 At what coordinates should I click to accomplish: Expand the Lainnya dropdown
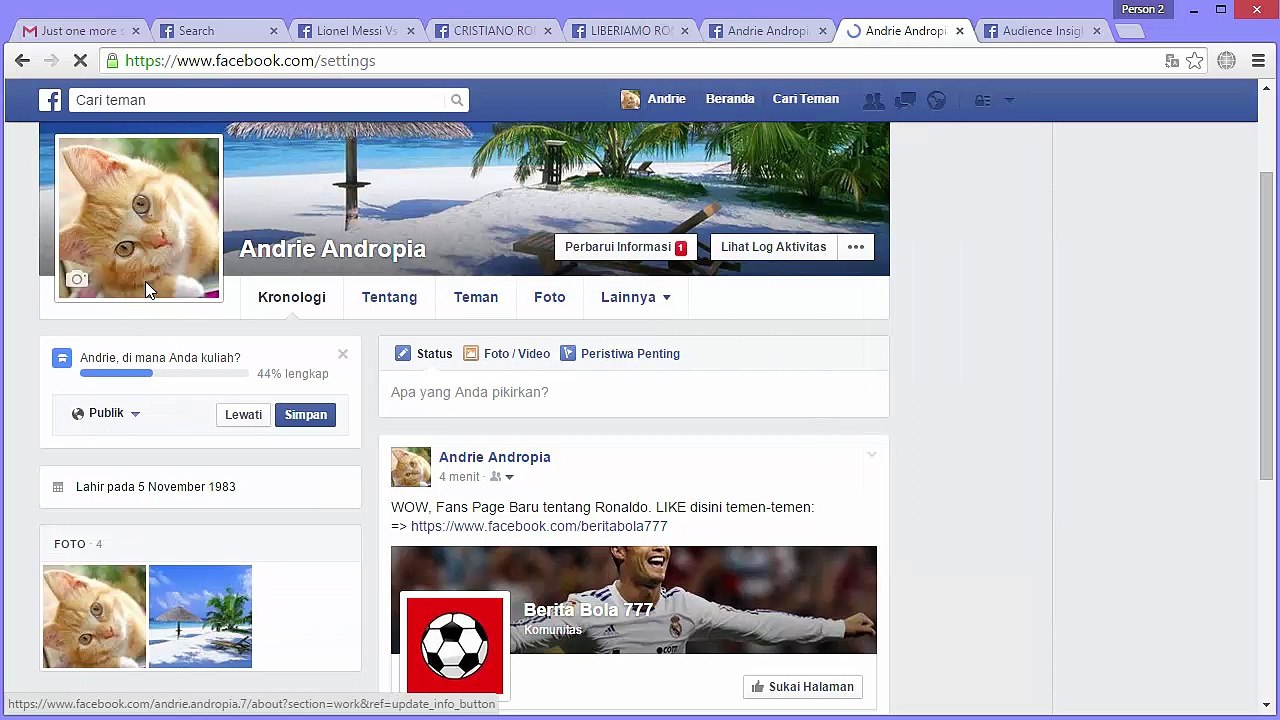[x=636, y=297]
